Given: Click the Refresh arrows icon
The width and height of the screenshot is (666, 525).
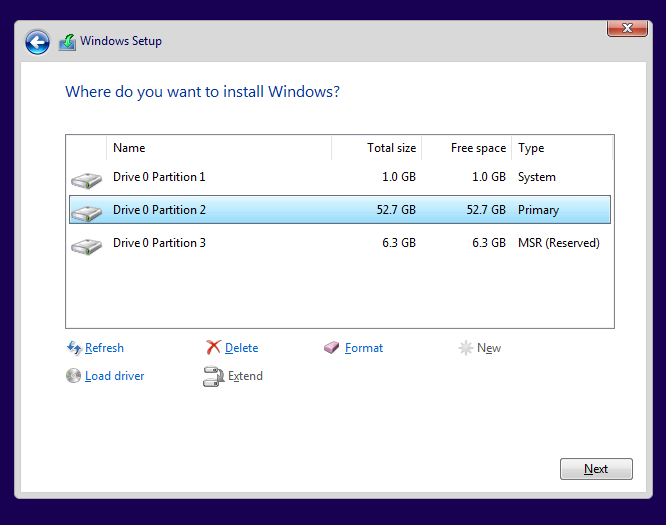Looking at the screenshot, I should pyautogui.click(x=74, y=348).
